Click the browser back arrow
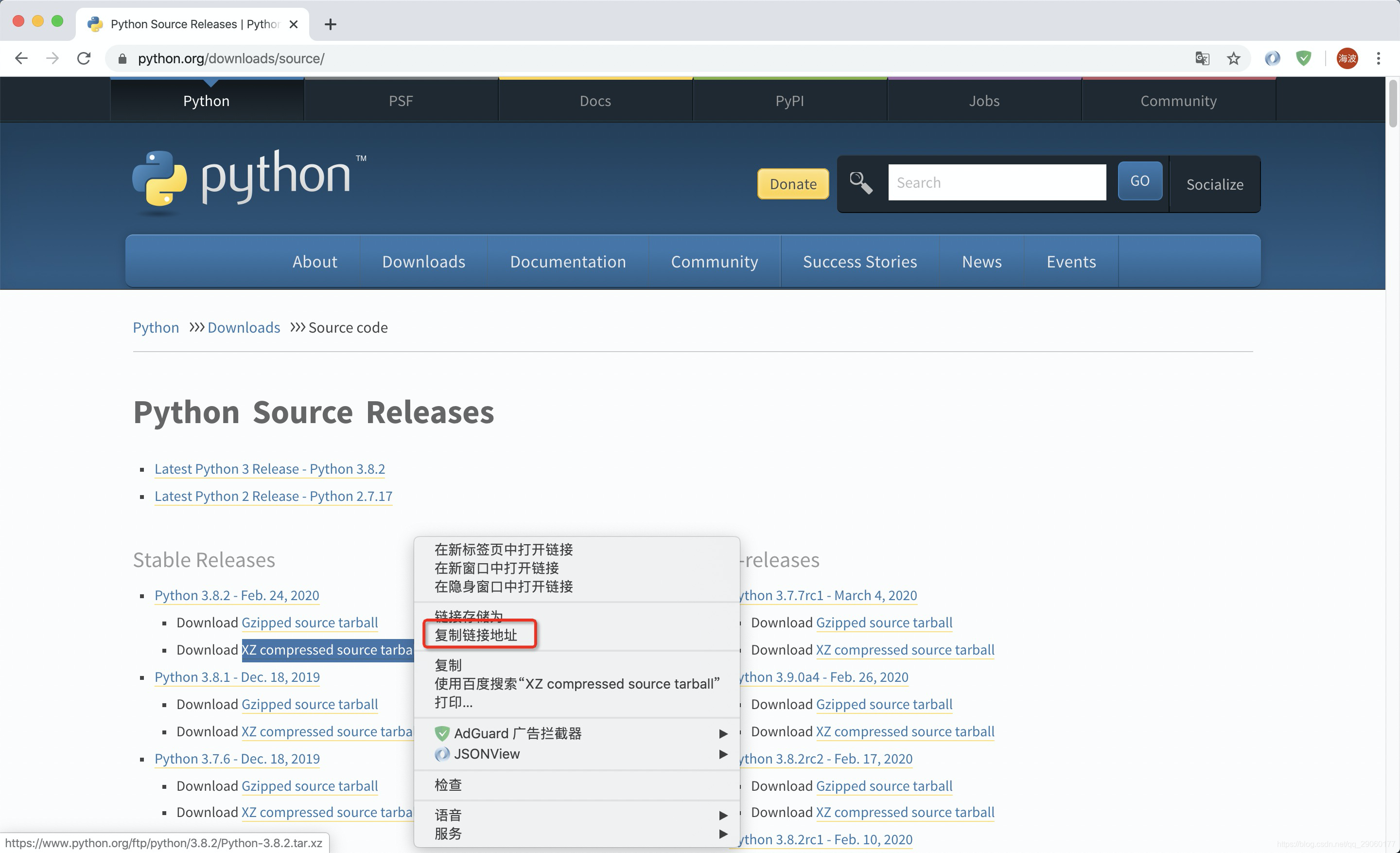1400x853 pixels. 21,58
